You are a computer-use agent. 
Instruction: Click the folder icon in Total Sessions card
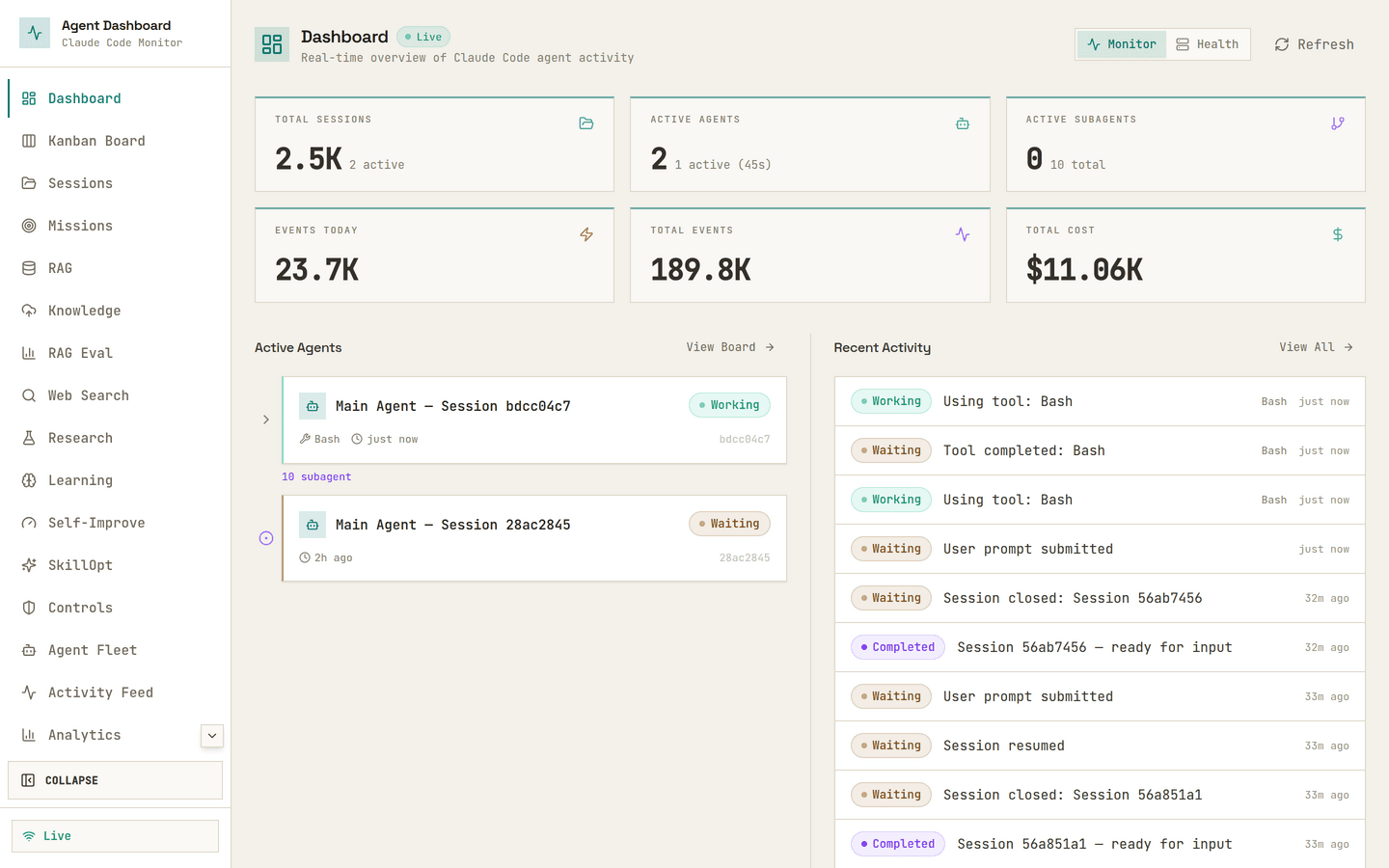coord(586,123)
